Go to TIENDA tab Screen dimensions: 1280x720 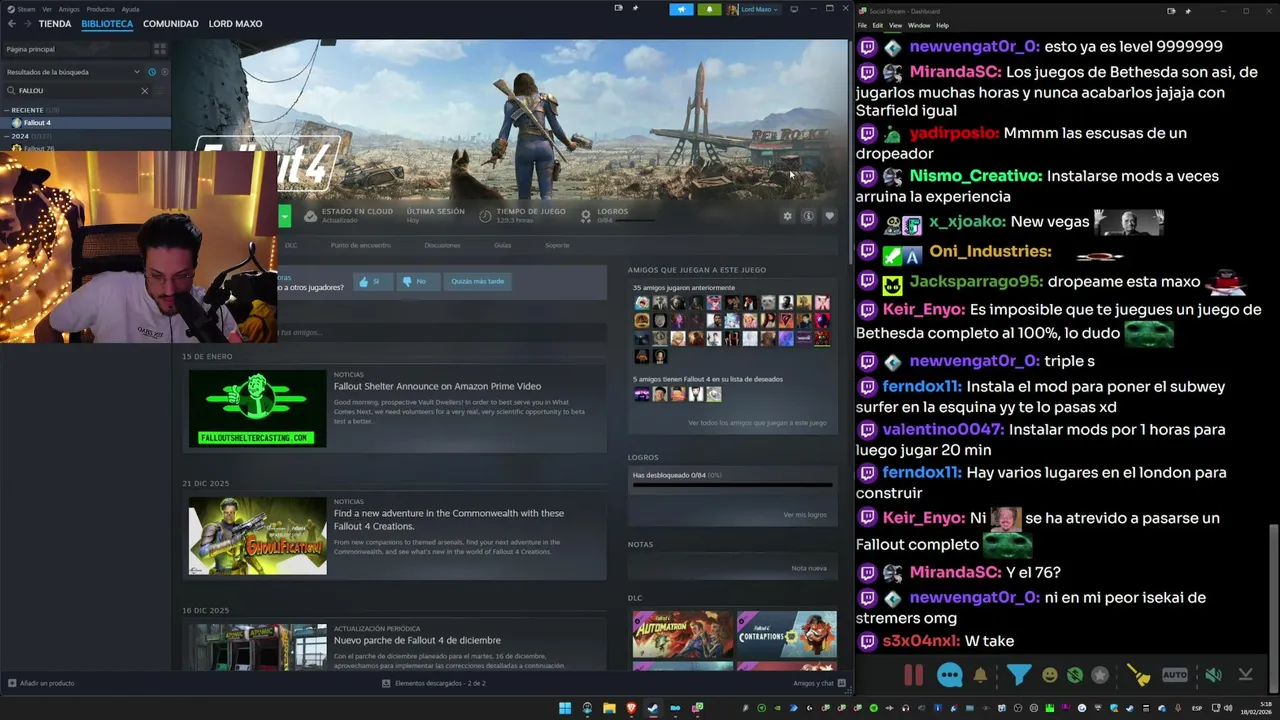[55, 23]
